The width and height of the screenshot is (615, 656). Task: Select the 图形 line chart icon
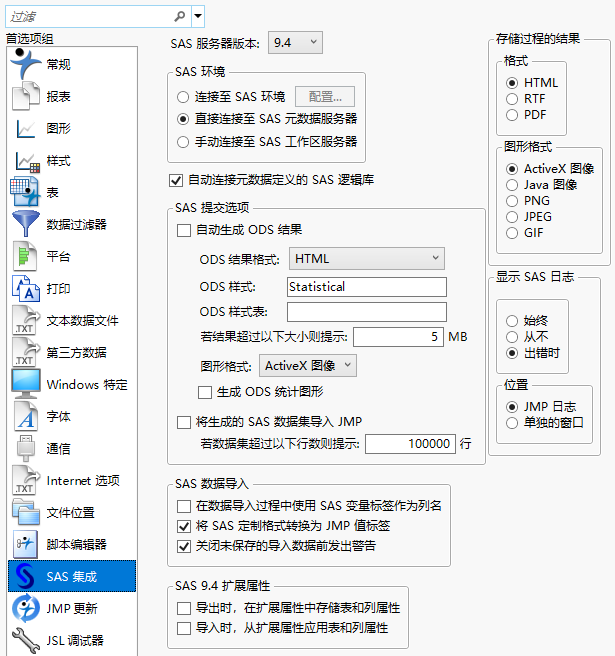[x=26, y=128]
